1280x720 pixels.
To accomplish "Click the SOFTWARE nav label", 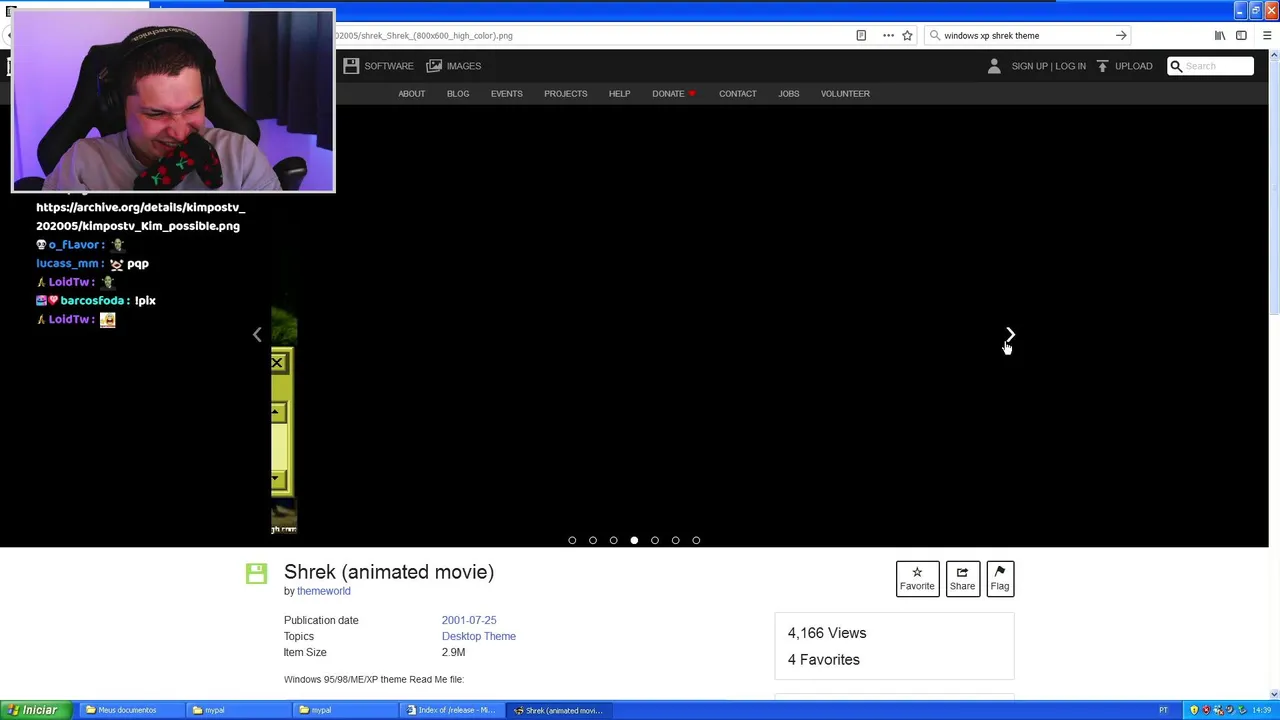I will pyautogui.click(x=389, y=66).
